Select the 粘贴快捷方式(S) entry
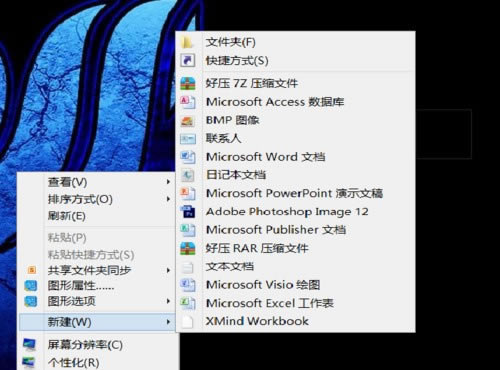 tap(97, 255)
